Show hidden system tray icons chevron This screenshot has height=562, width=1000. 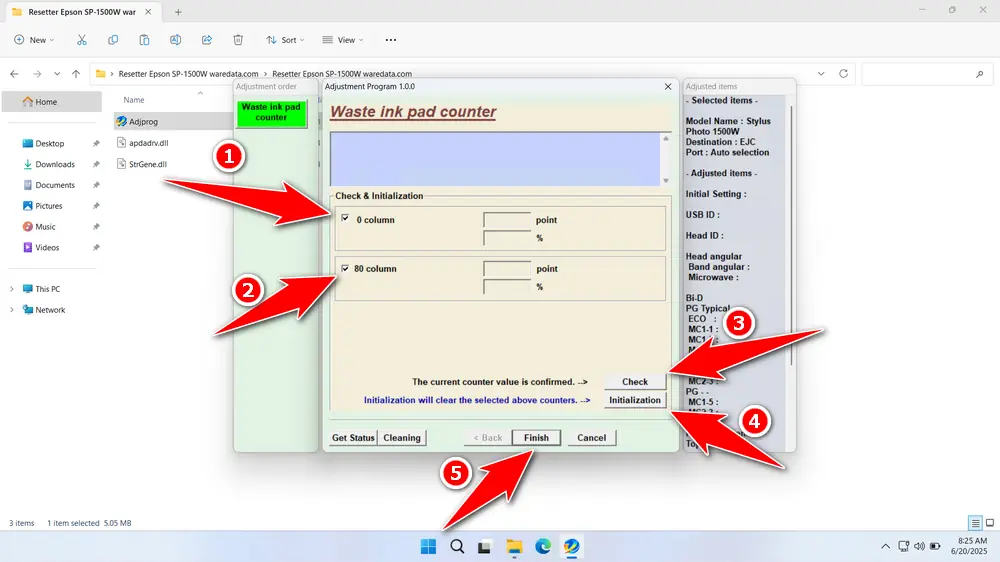pyautogui.click(x=885, y=547)
